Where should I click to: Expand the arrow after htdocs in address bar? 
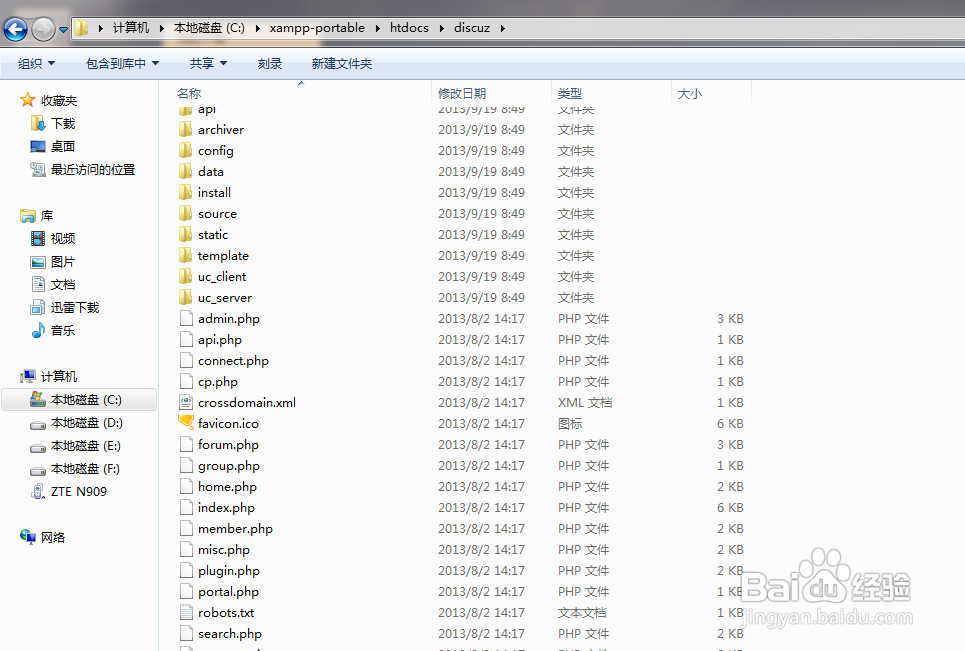point(441,28)
